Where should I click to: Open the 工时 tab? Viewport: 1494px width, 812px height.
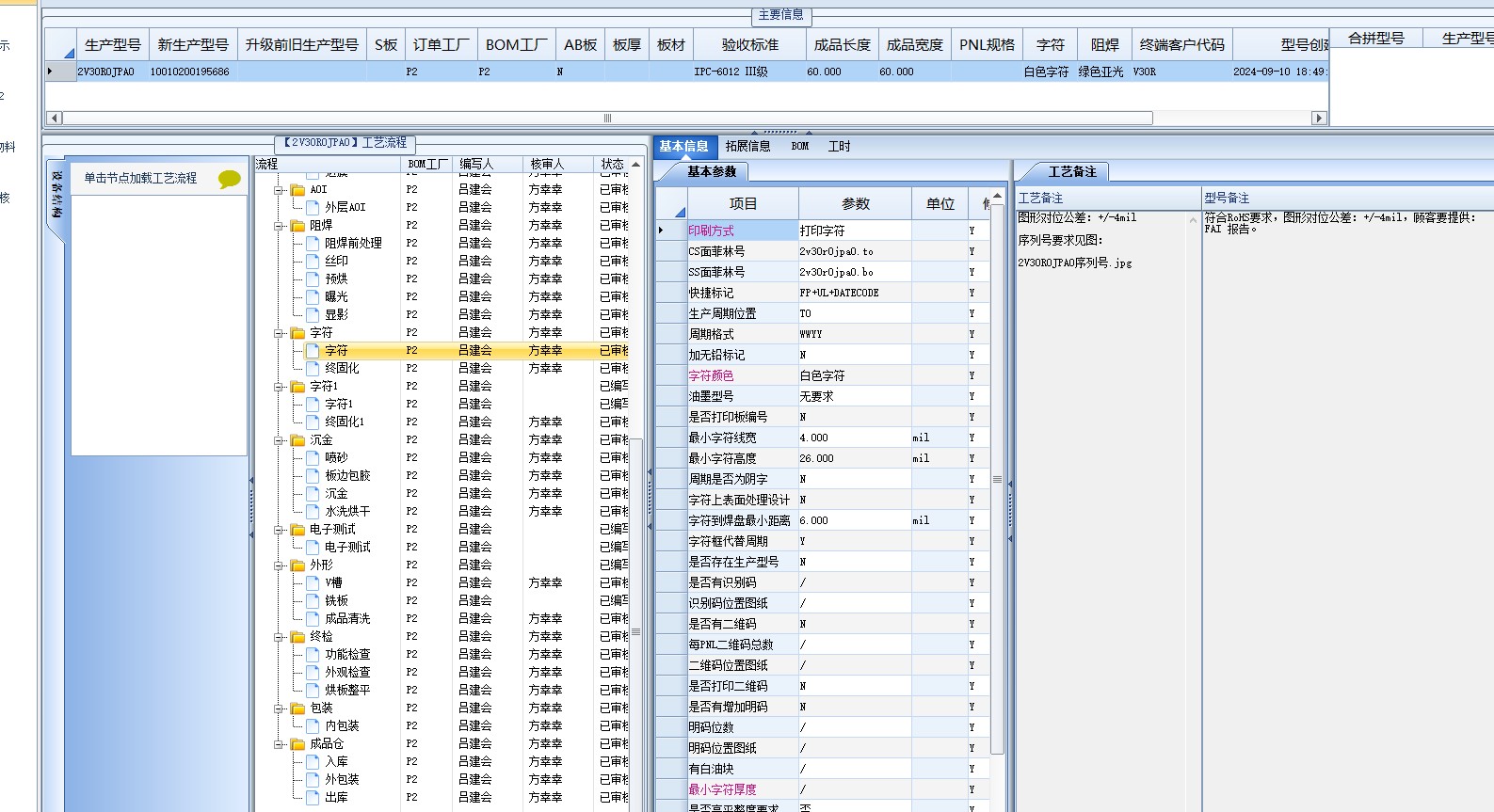tap(839, 146)
